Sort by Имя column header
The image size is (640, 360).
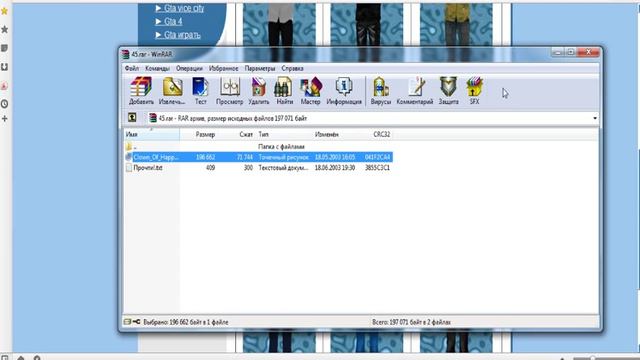point(151,134)
